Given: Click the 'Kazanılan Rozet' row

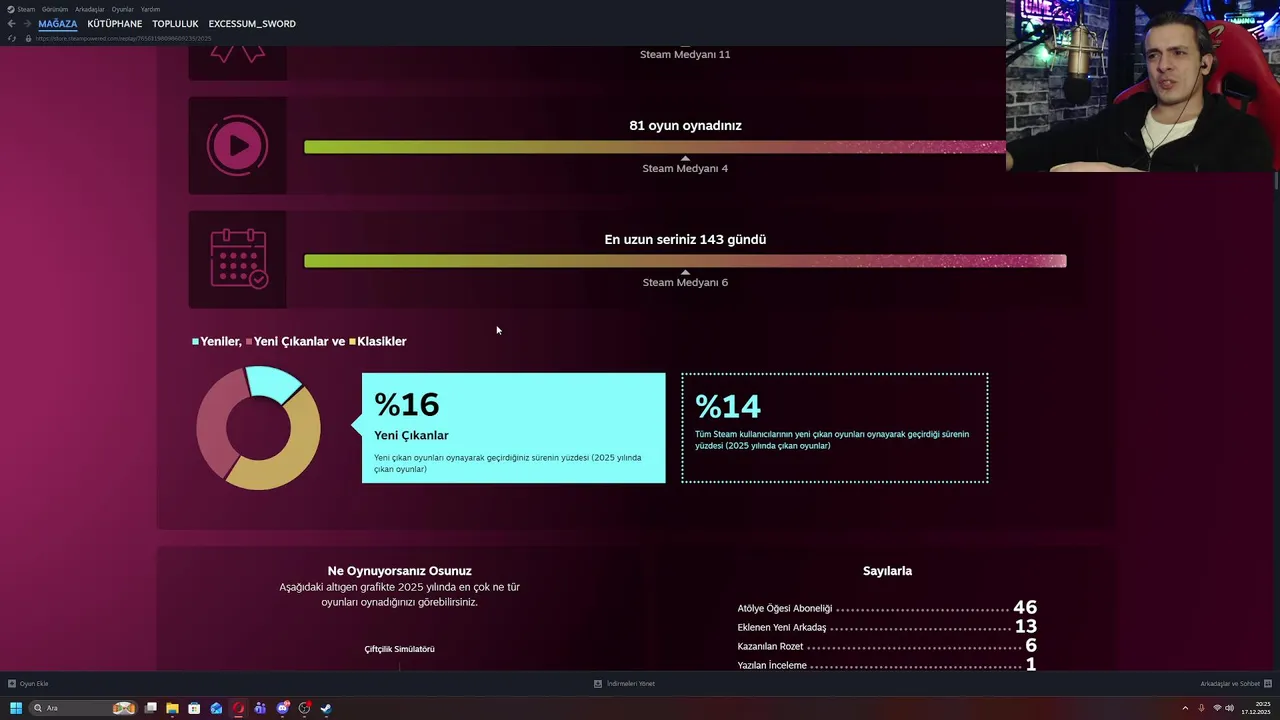Looking at the screenshot, I should 887,646.
